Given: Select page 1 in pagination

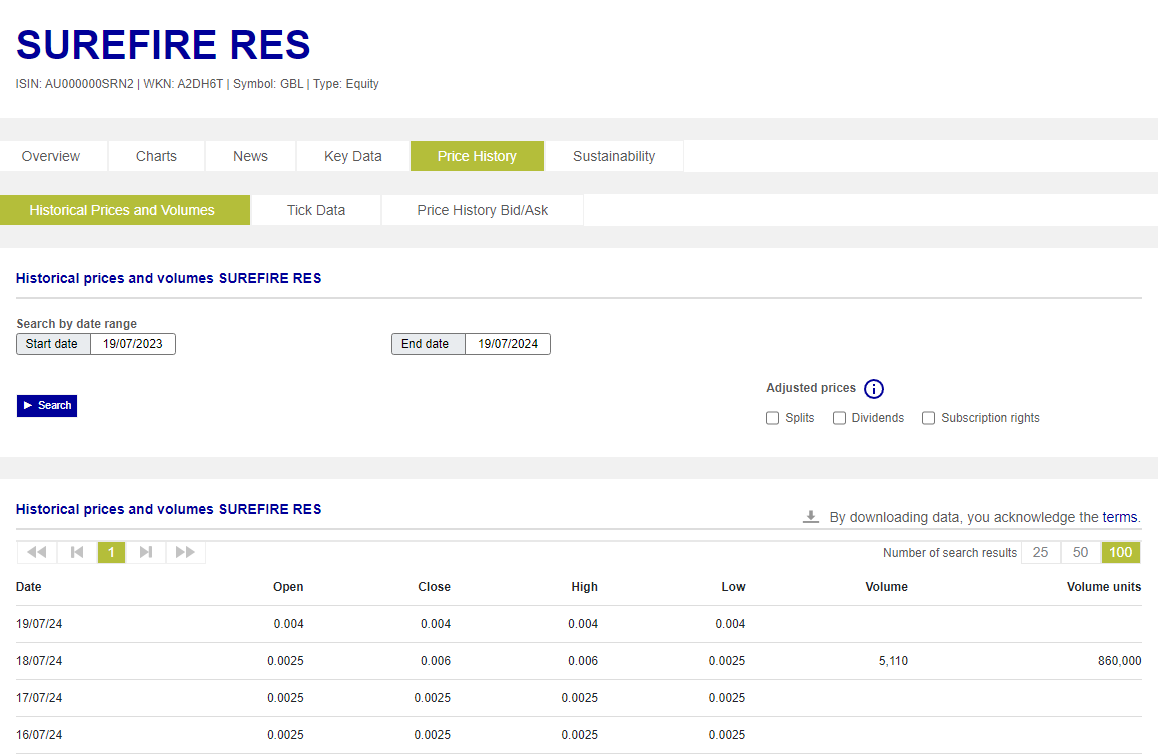Looking at the screenshot, I should (112, 552).
